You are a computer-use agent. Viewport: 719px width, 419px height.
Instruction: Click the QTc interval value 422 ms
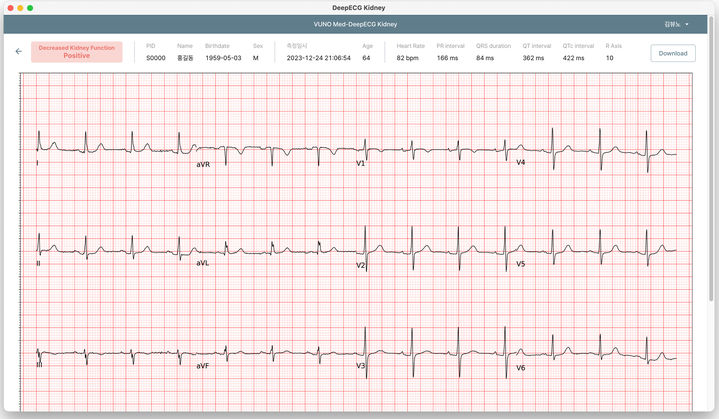[x=574, y=59]
